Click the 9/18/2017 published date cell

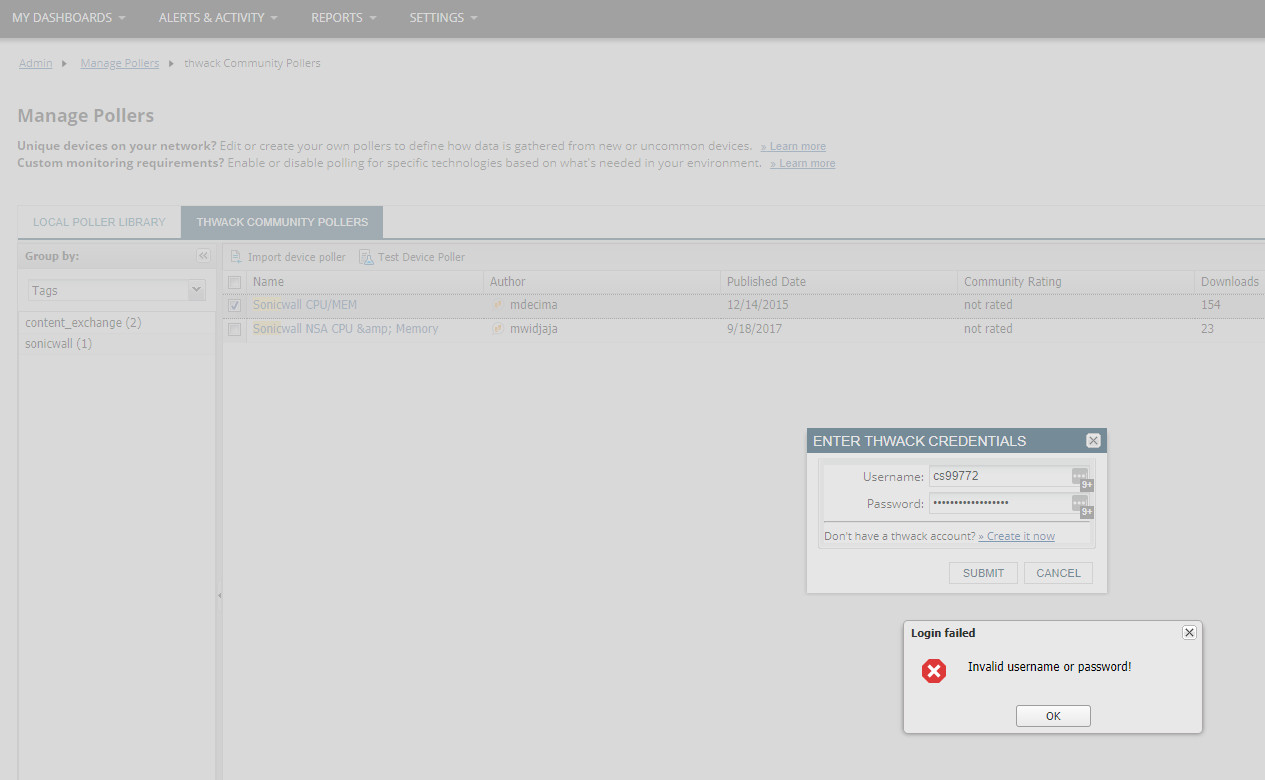(x=754, y=329)
